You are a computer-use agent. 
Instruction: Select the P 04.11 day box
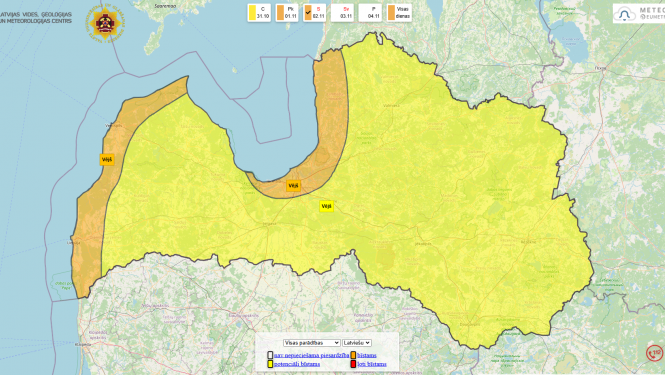(370, 13)
